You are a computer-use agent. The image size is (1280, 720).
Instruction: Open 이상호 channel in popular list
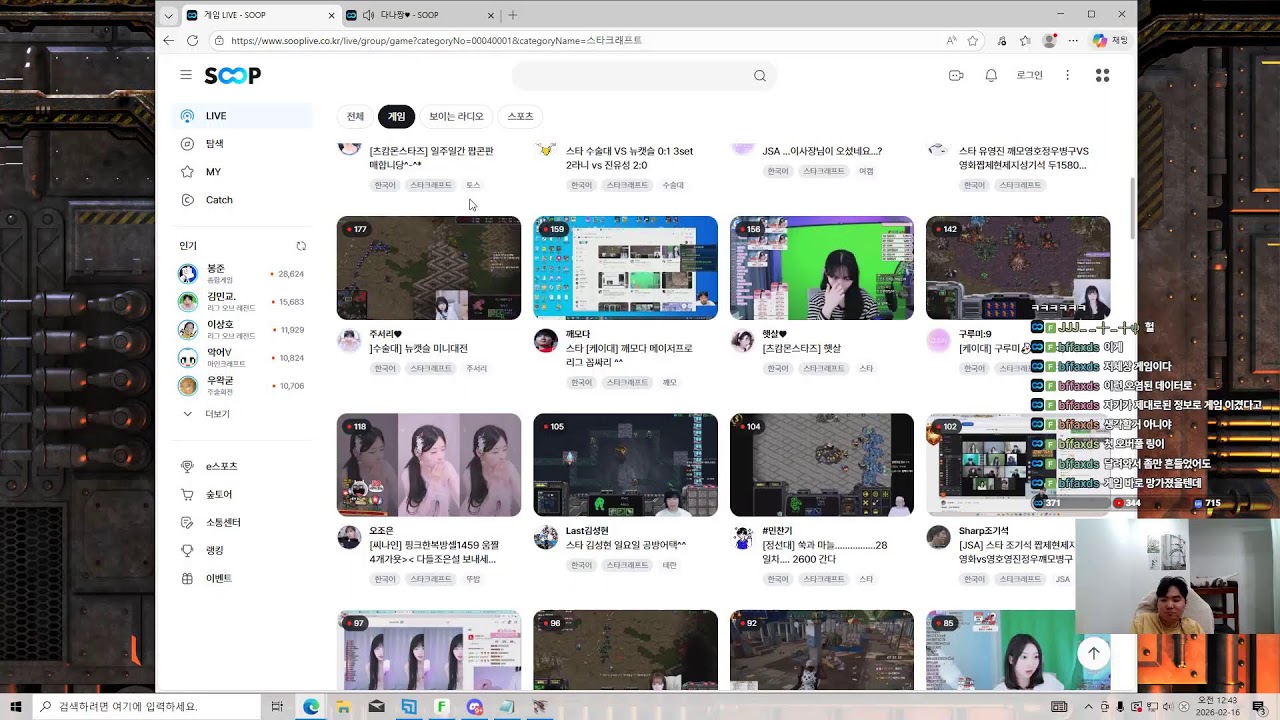point(242,330)
